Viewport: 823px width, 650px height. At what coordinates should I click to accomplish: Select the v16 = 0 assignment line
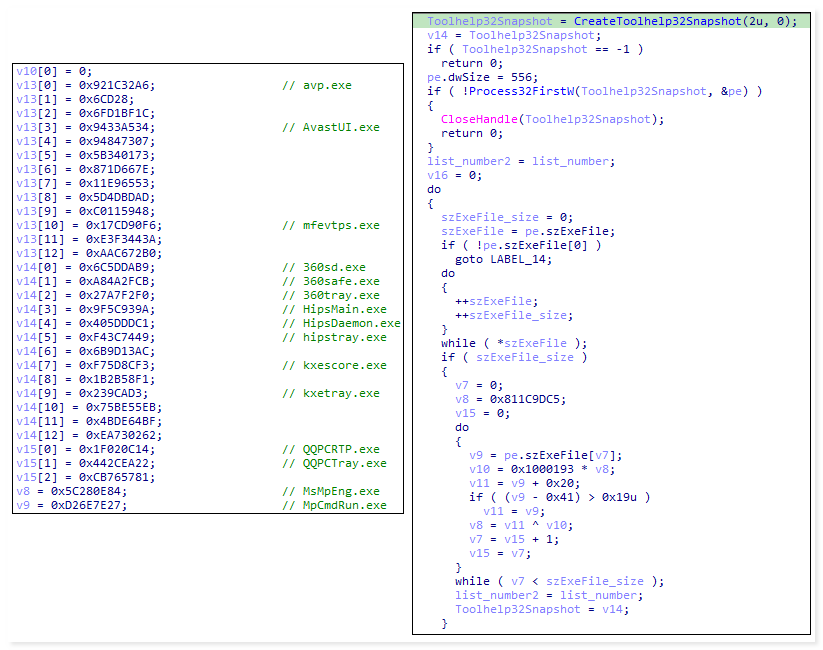tap(454, 175)
